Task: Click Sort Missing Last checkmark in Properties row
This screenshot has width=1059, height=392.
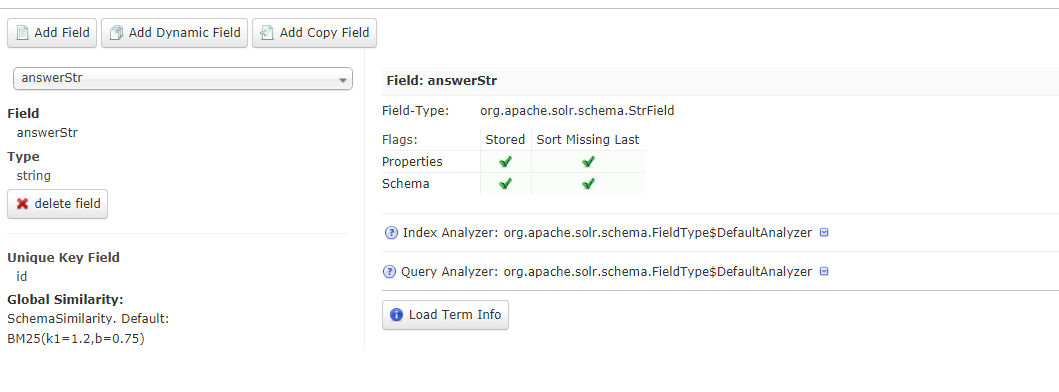Action: click(588, 162)
